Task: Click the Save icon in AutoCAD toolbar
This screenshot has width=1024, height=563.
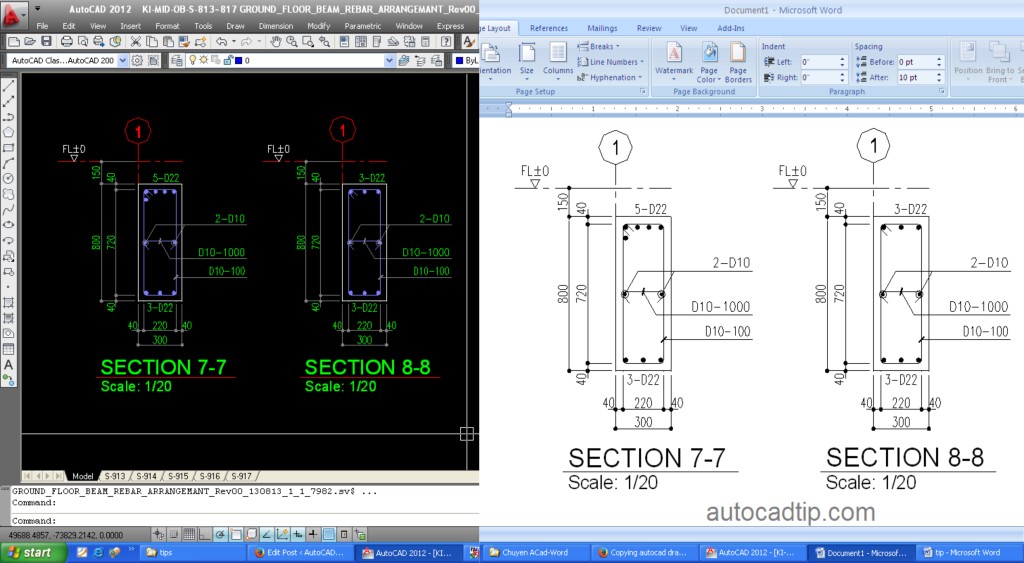Action: (45, 41)
